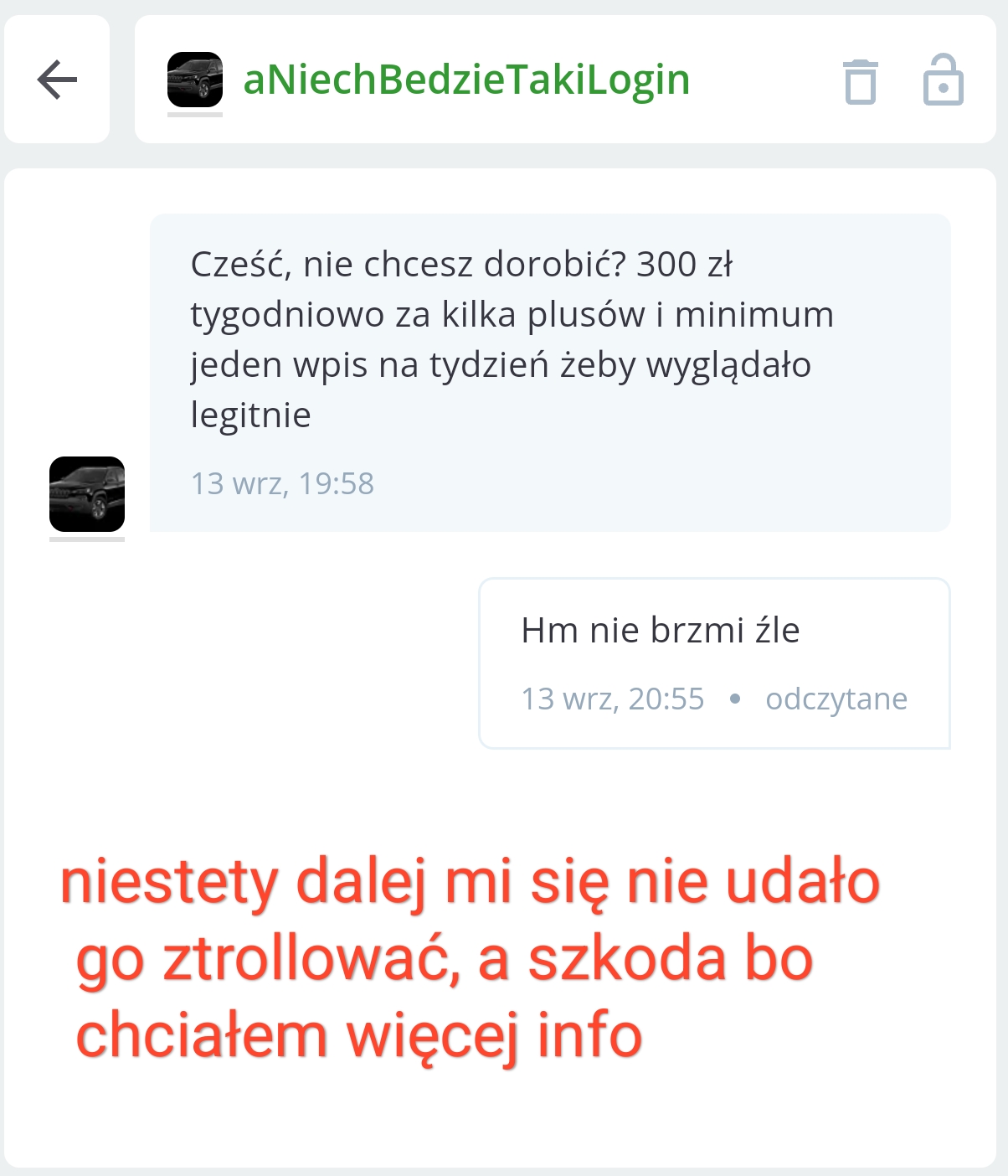Click the 300 zł amount in the message
The height and width of the screenshot is (1176, 1008).
(x=685, y=265)
